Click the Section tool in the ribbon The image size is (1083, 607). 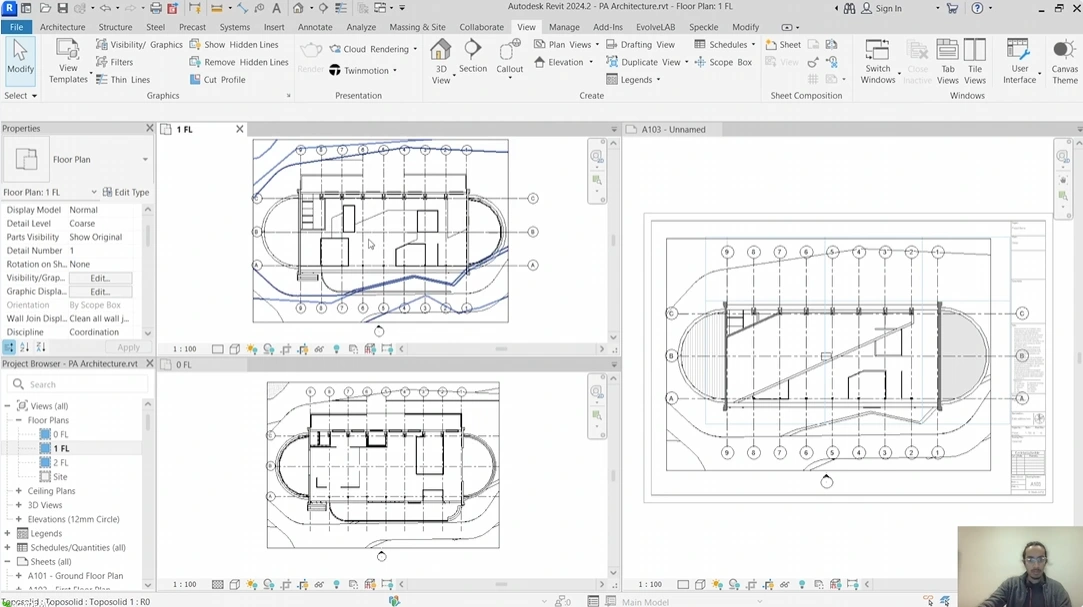(x=473, y=57)
